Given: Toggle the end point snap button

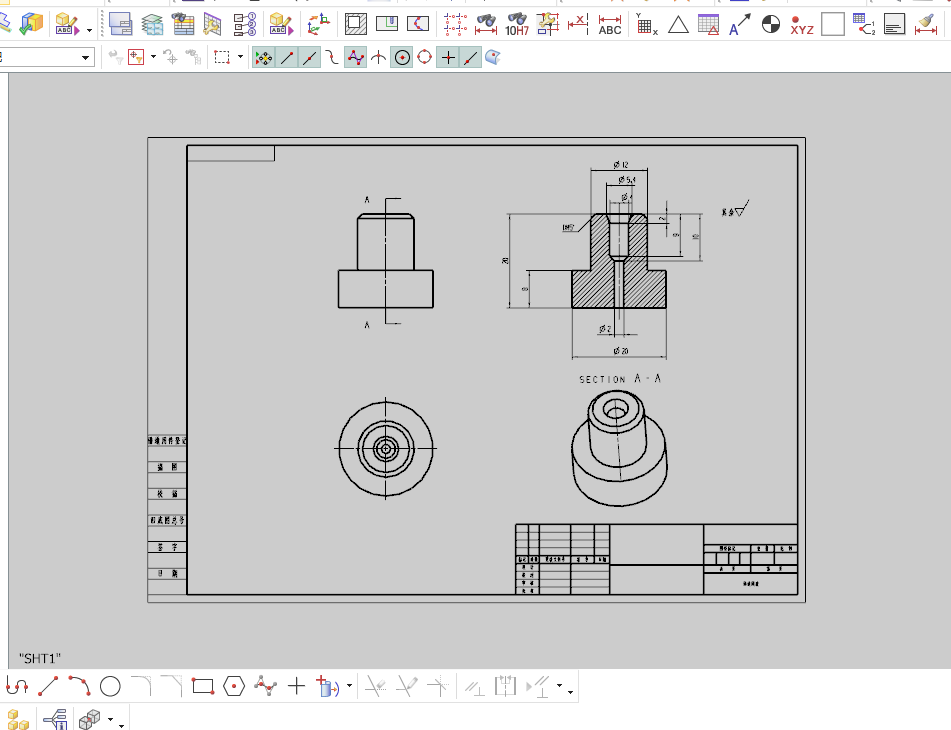Looking at the screenshot, I should click(287, 58).
